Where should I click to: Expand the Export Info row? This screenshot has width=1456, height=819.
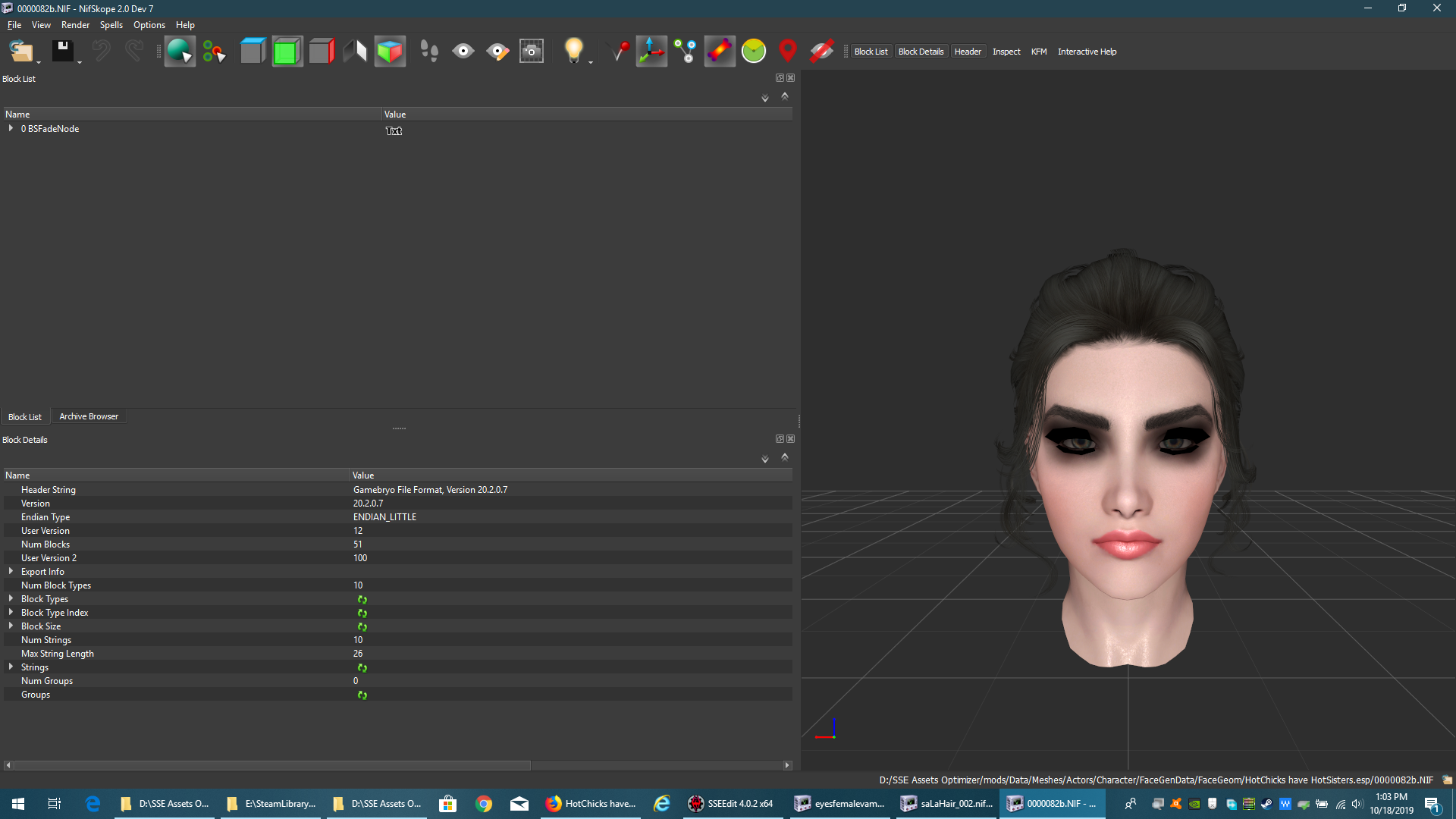click(11, 571)
